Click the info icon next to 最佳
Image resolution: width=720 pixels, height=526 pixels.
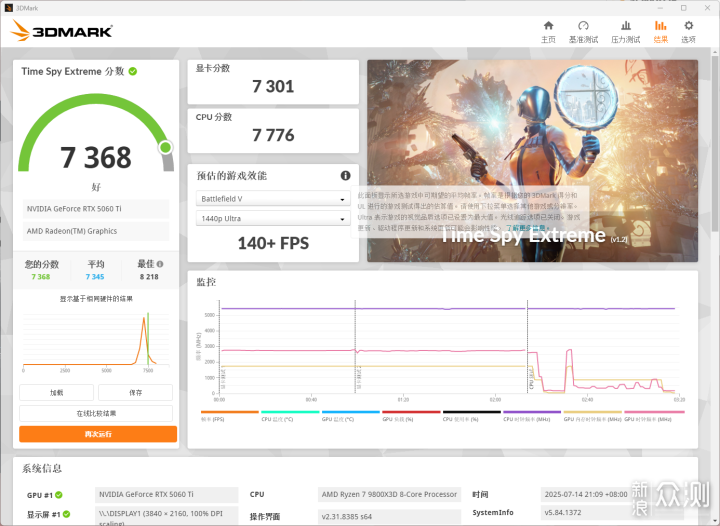pyautogui.click(x=160, y=264)
